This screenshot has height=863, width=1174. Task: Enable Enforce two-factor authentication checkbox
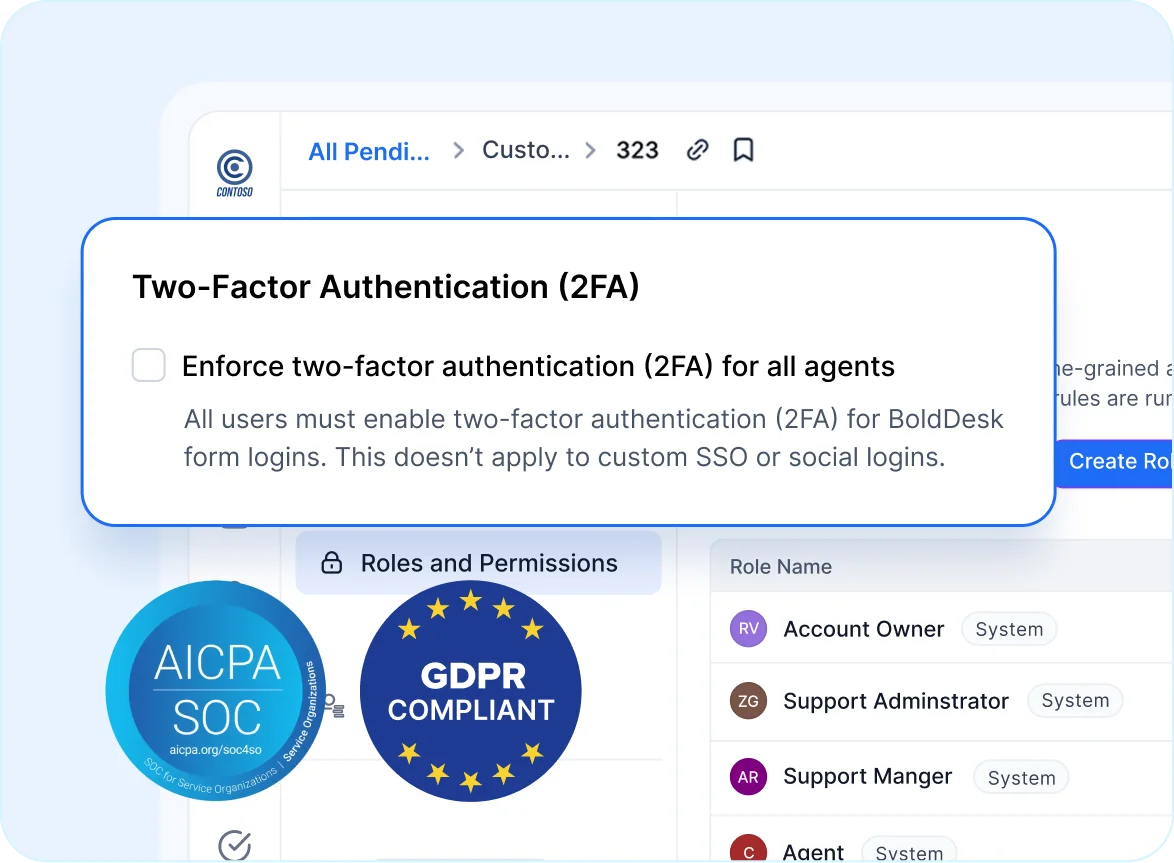point(148,365)
